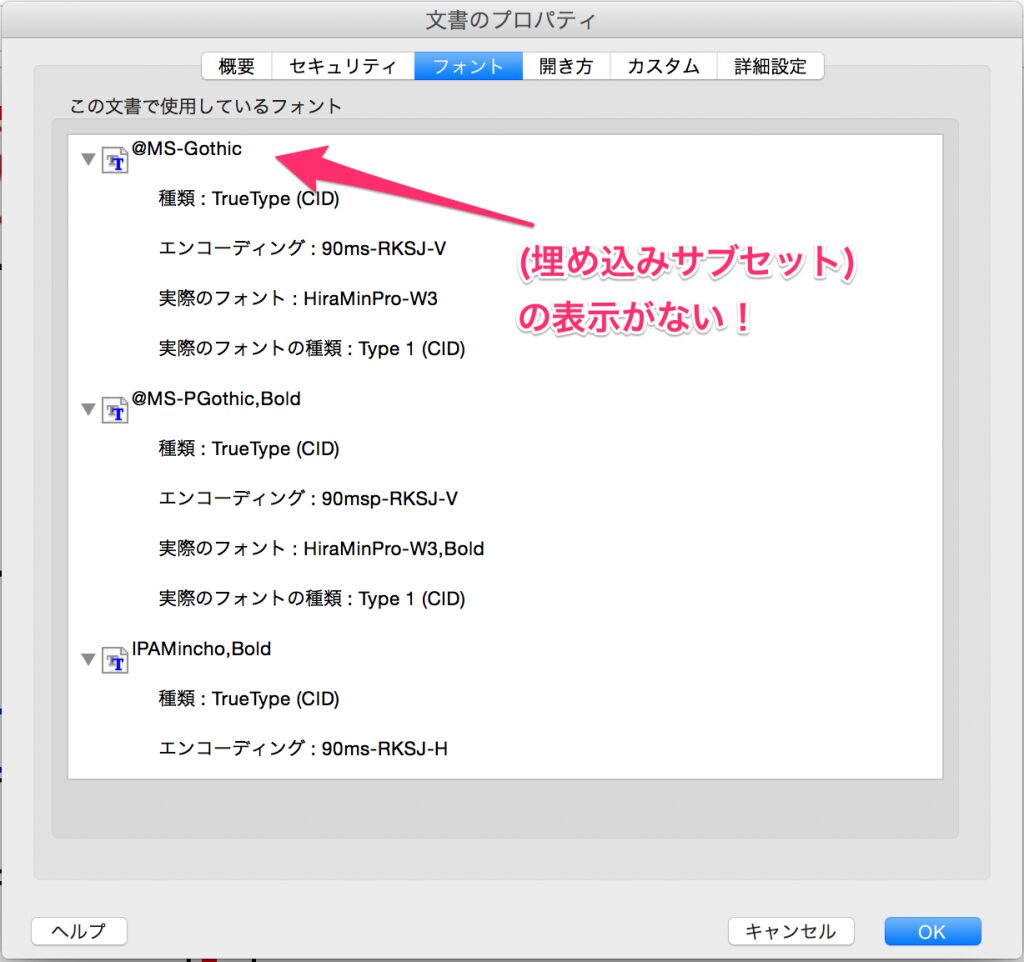Click the IPAMincho,Bold font icon
The width and height of the screenshot is (1024, 962).
[116, 660]
